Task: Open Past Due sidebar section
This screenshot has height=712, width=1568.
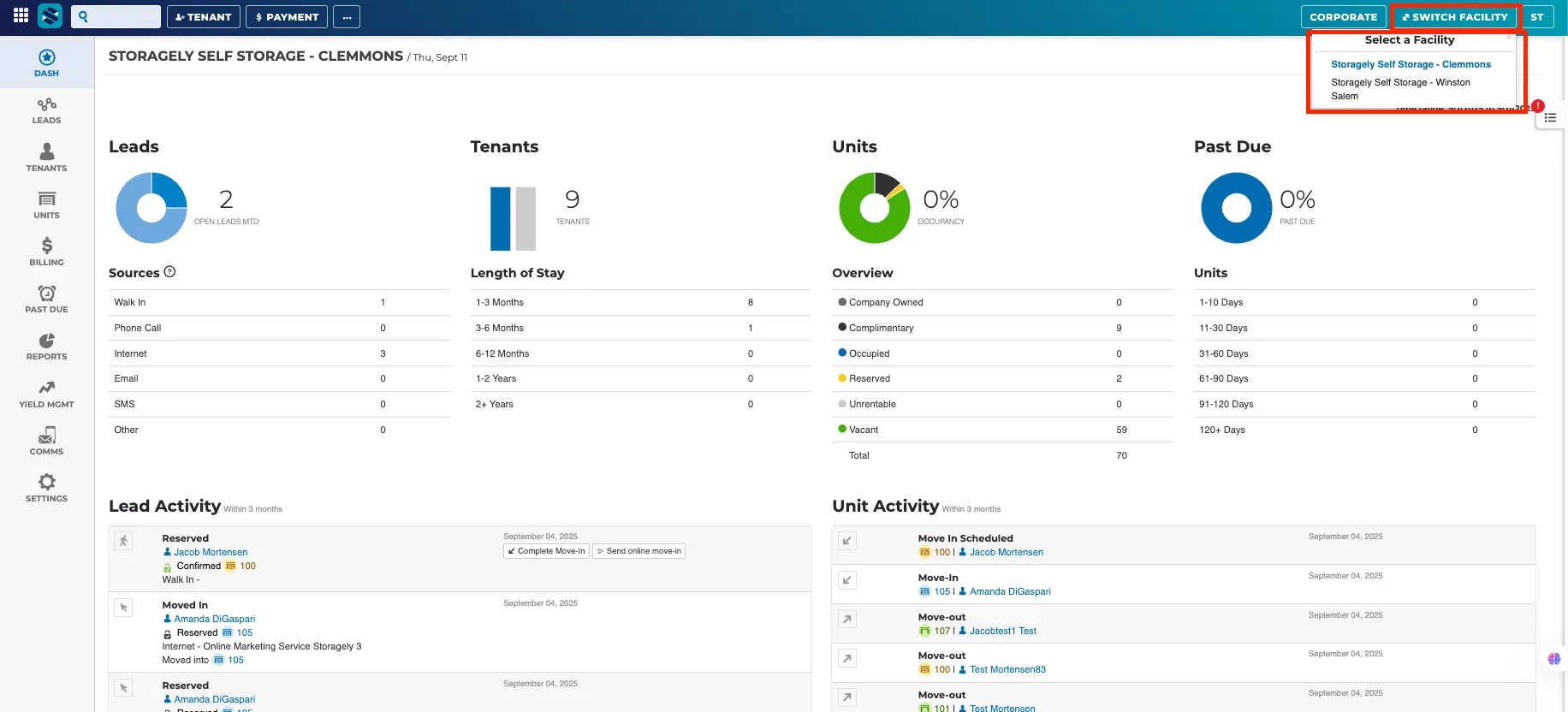Action: click(47, 300)
